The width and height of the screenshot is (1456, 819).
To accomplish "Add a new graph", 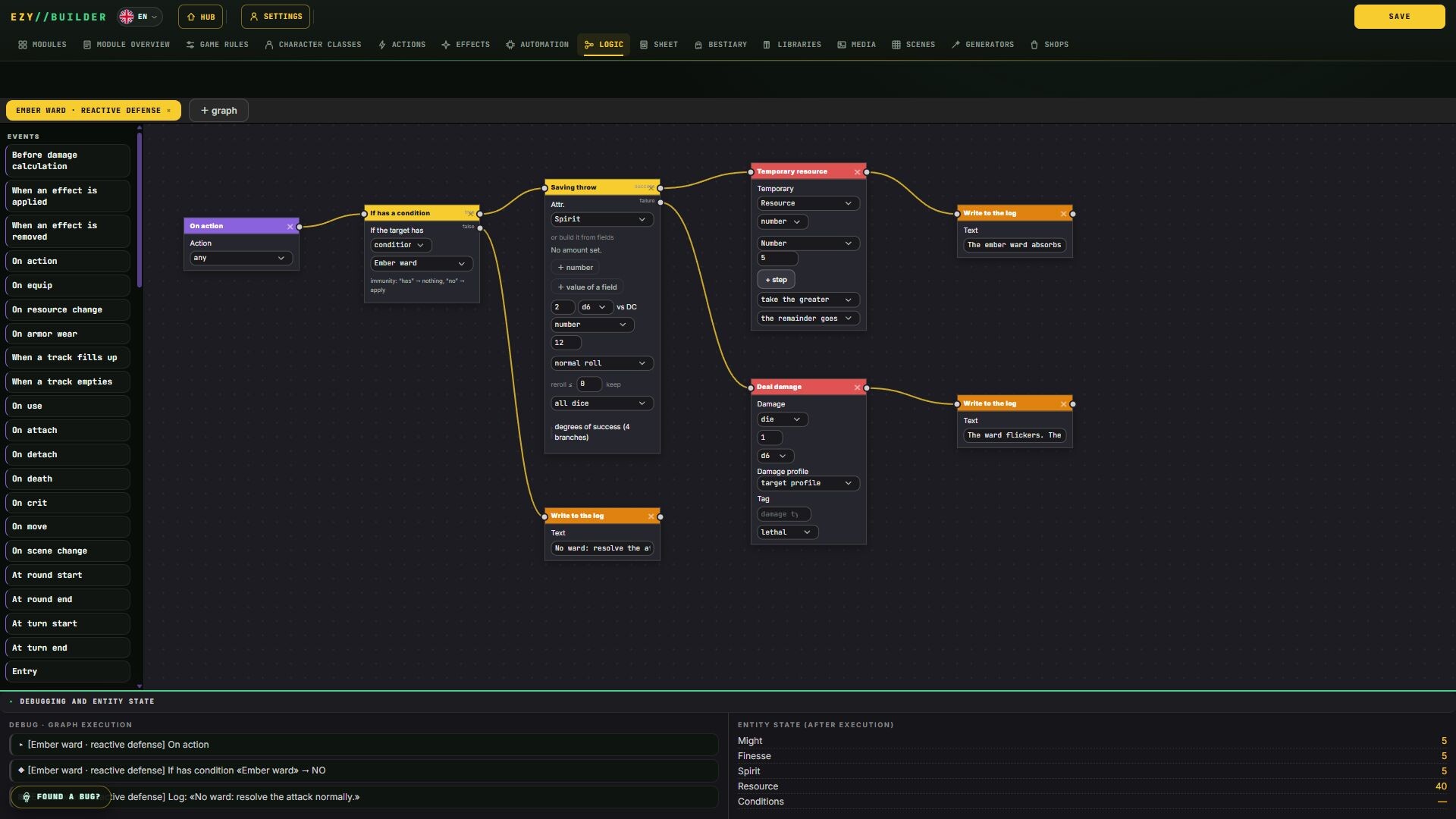I will coord(218,111).
